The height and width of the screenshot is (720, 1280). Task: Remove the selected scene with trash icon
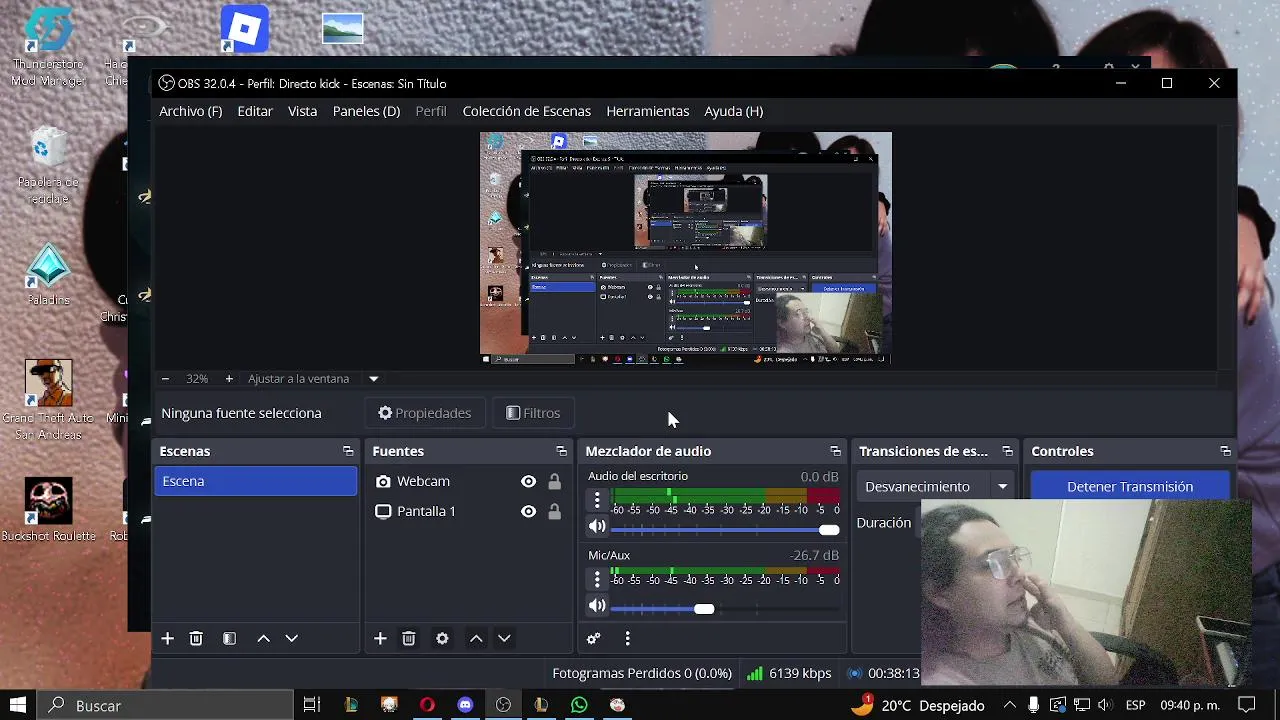coord(196,638)
